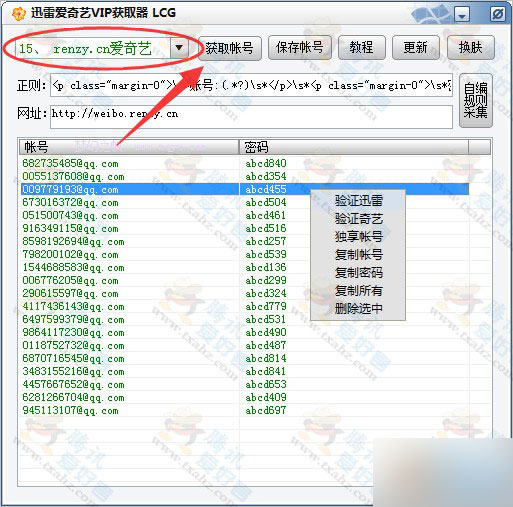Choose 独享帐号 from context menu

pos(358,237)
